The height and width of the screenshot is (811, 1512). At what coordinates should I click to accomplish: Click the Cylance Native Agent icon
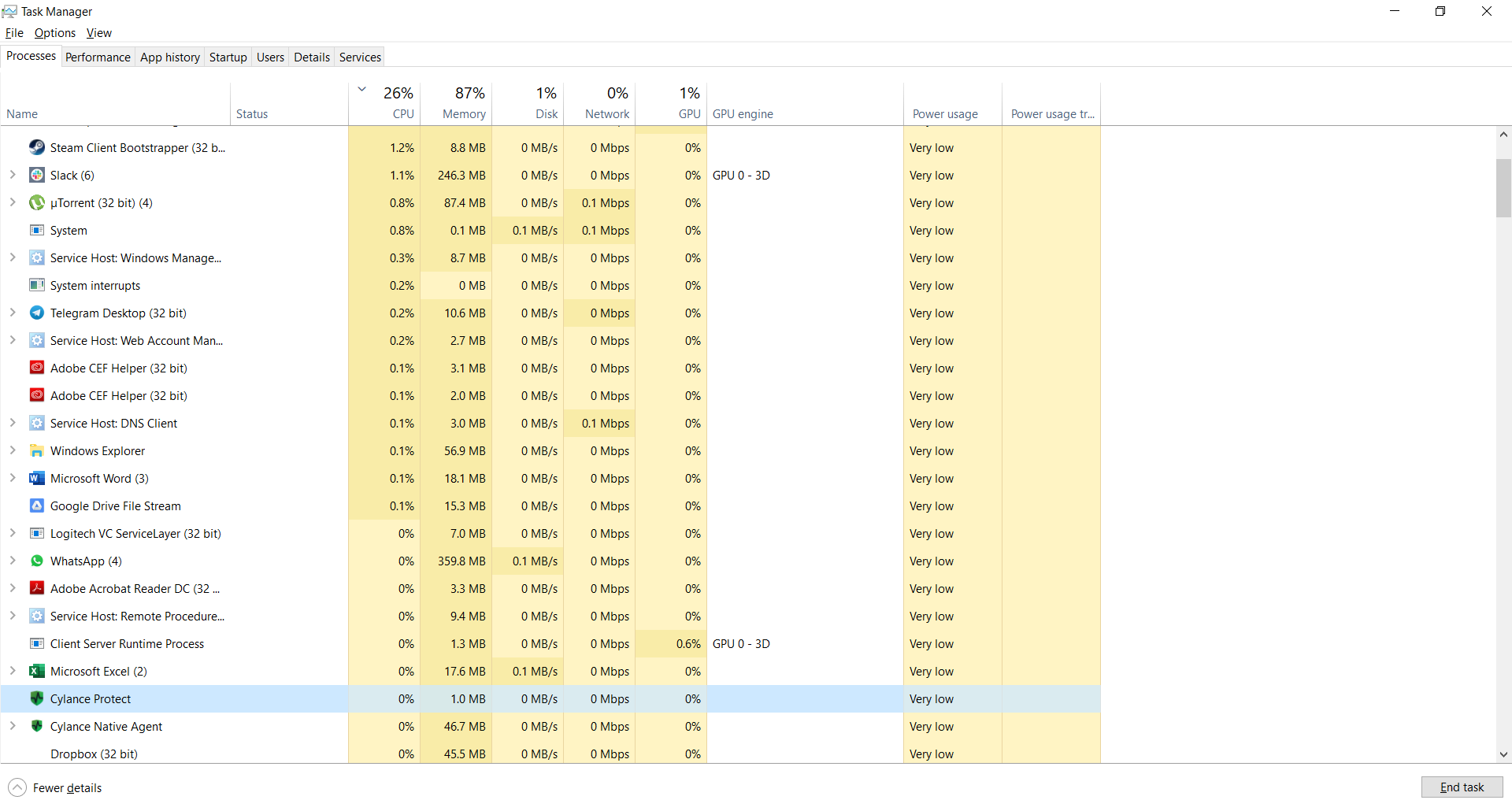point(37,726)
